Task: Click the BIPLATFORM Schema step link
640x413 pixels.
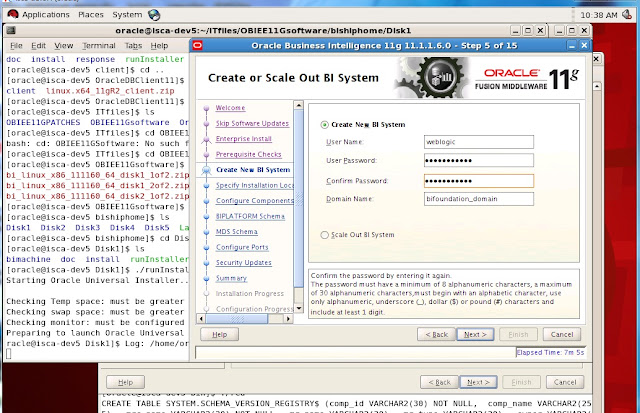Action: pyautogui.click(x=250, y=216)
